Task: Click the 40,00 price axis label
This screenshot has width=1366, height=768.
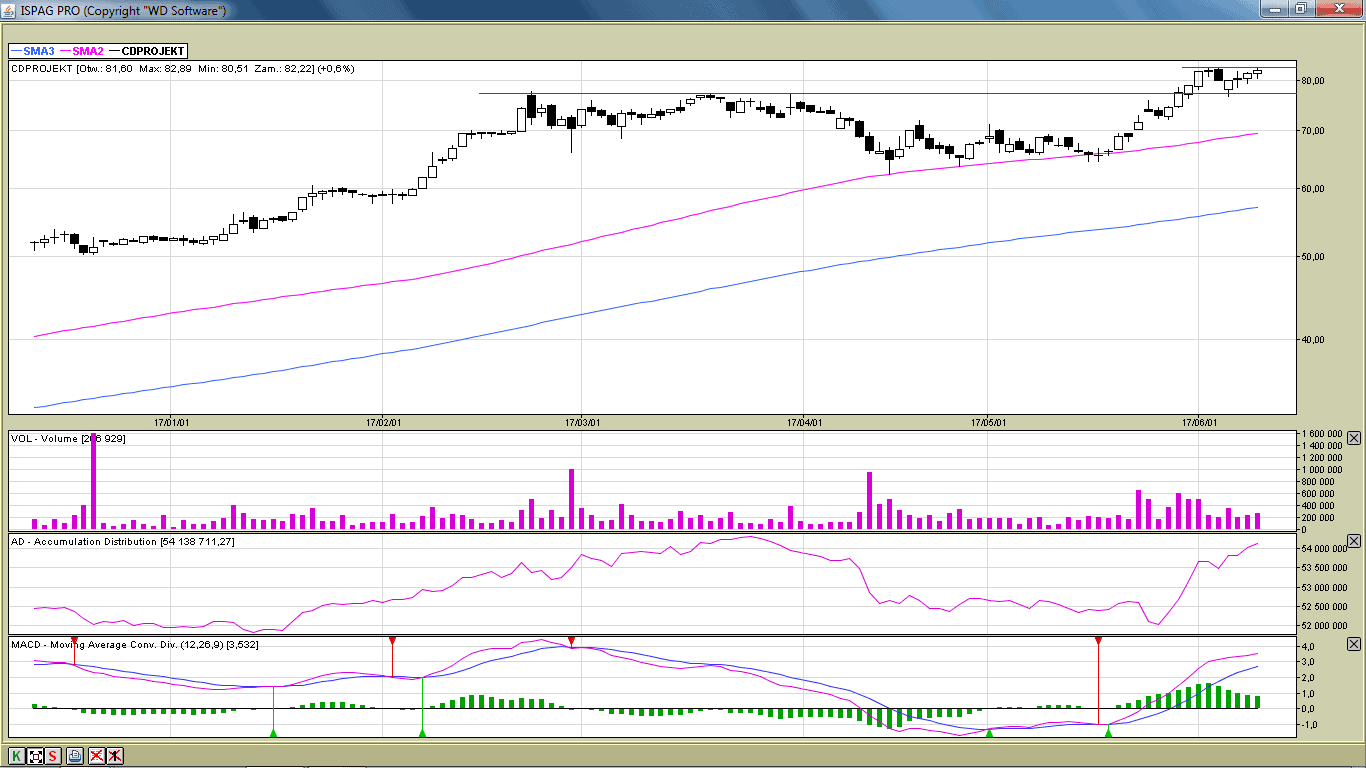Action: [x=1312, y=340]
